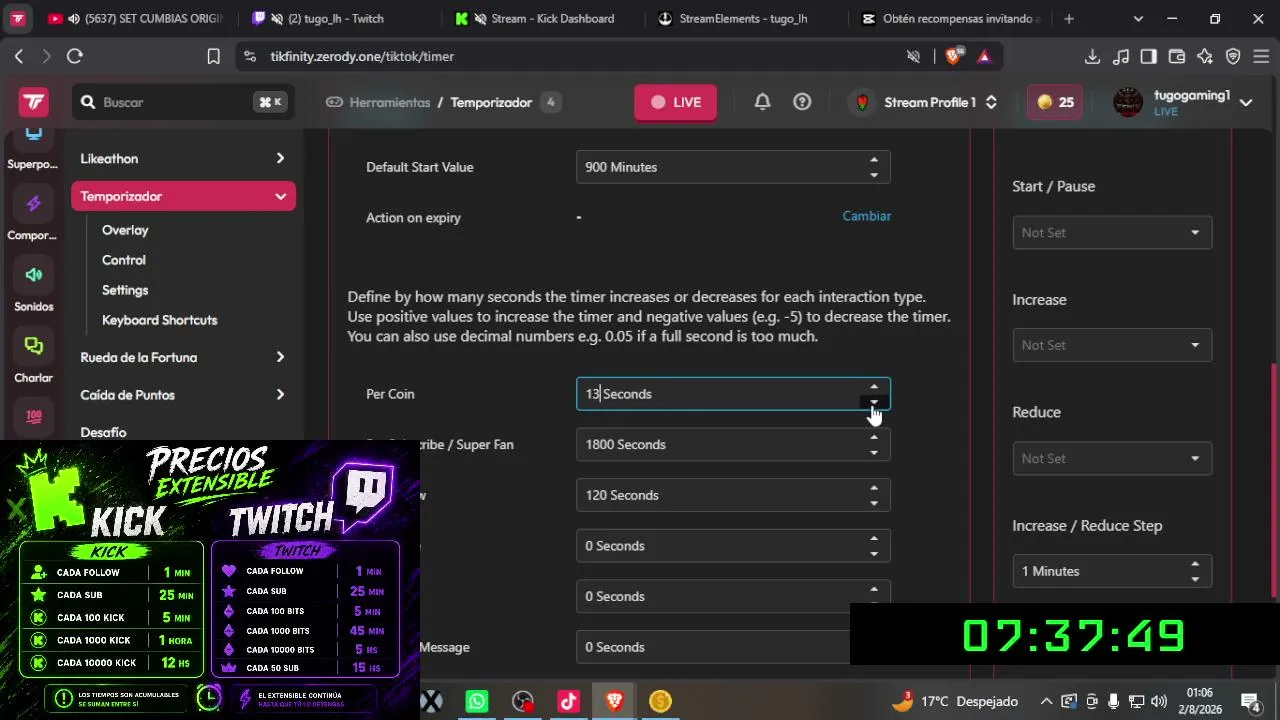Open the Start / Pause shortcut dropdown
Screen dimensions: 1280x720
point(1112,233)
